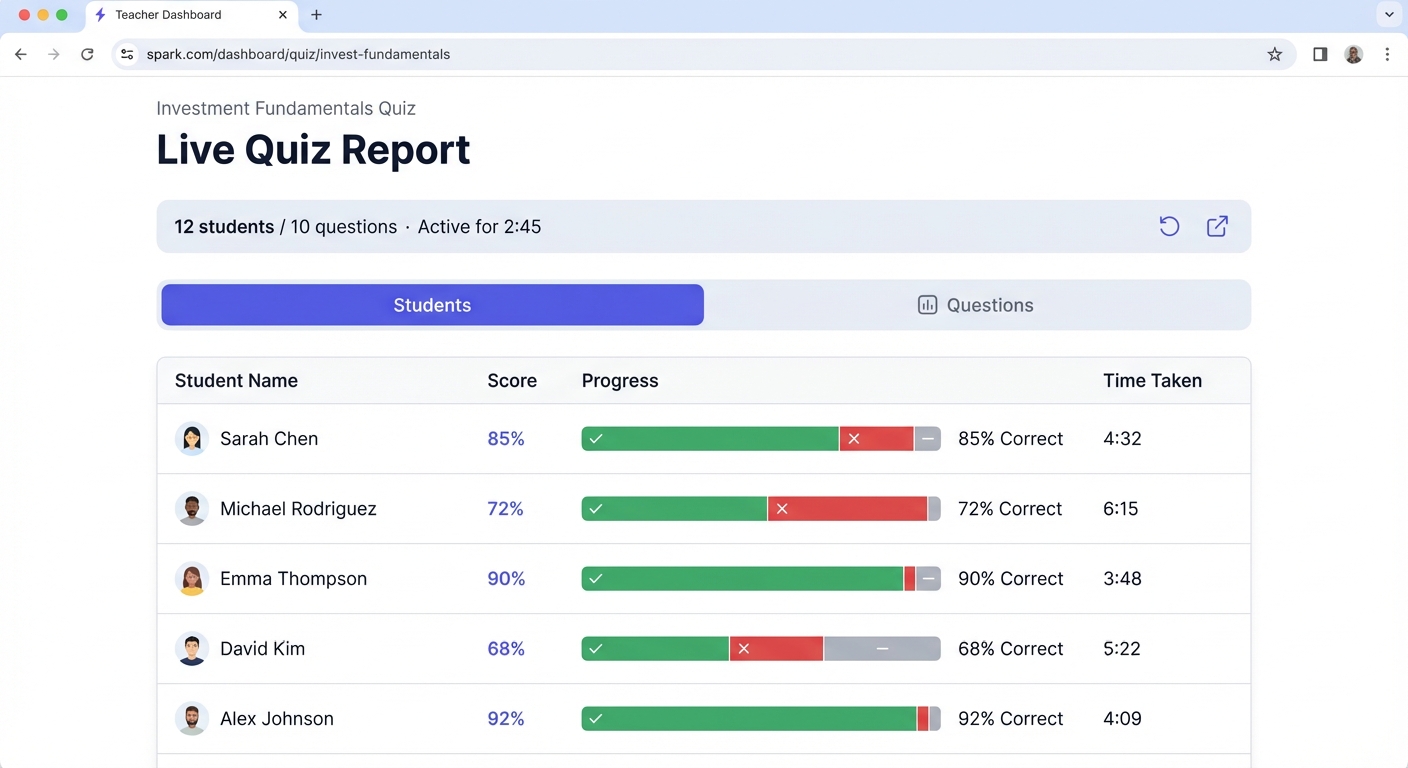Image resolution: width=1408 pixels, height=768 pixels.
Task: Click Emma Thompson's avatar
Action: click(x=191, y=579)
